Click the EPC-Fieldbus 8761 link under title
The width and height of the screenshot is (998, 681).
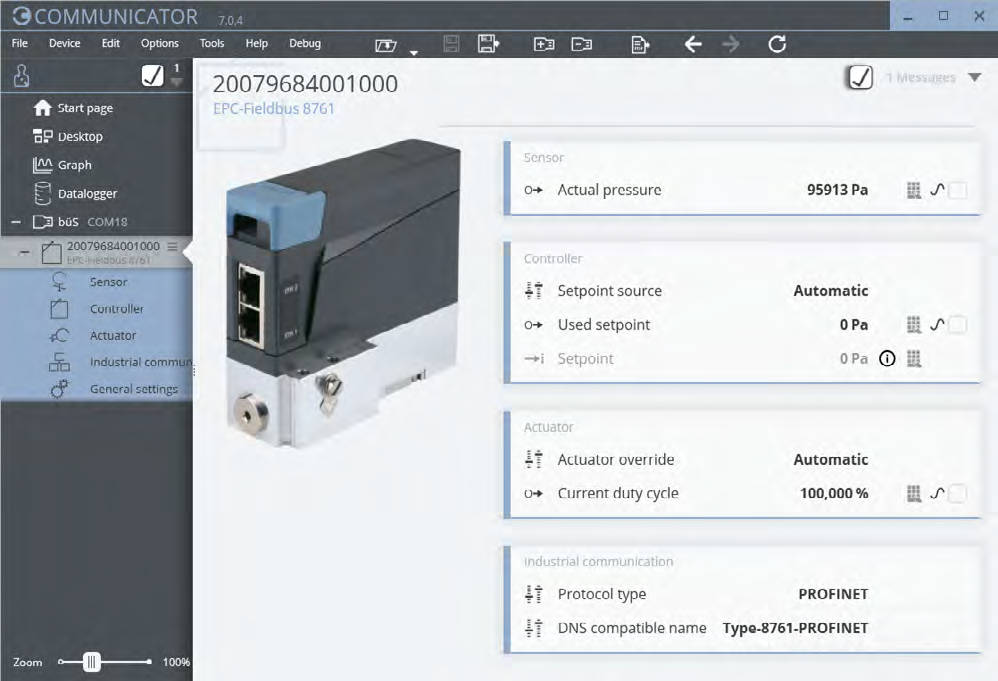[x=274, y=109]
